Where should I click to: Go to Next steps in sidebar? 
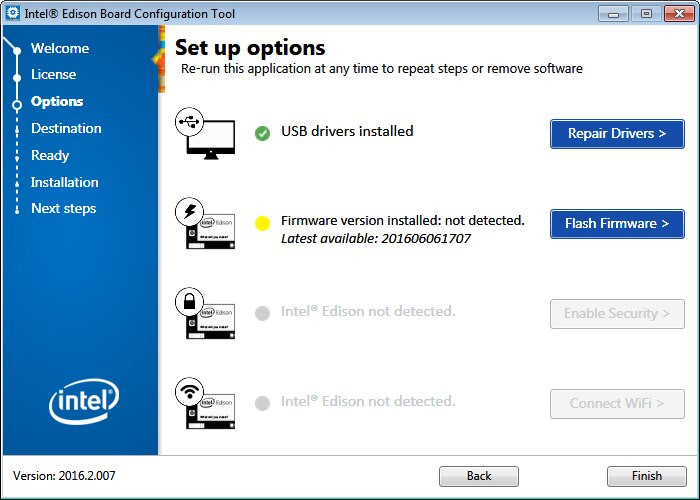[63, 208]
